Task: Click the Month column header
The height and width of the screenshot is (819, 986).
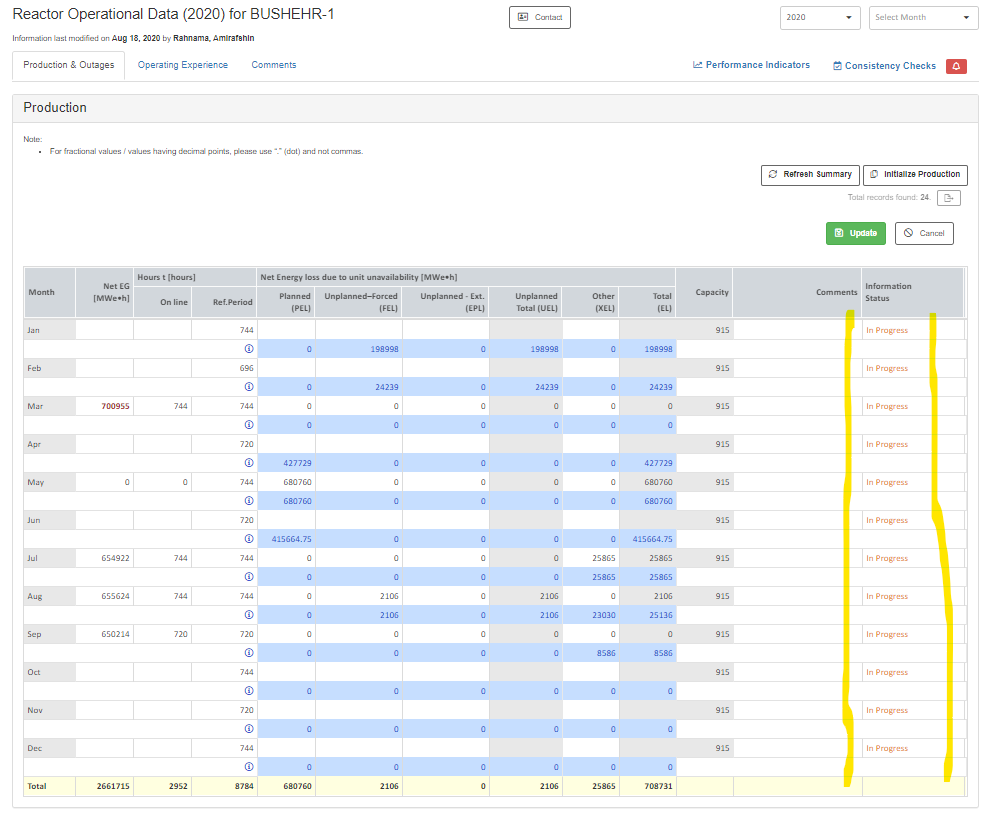Action: pos(50,292)
